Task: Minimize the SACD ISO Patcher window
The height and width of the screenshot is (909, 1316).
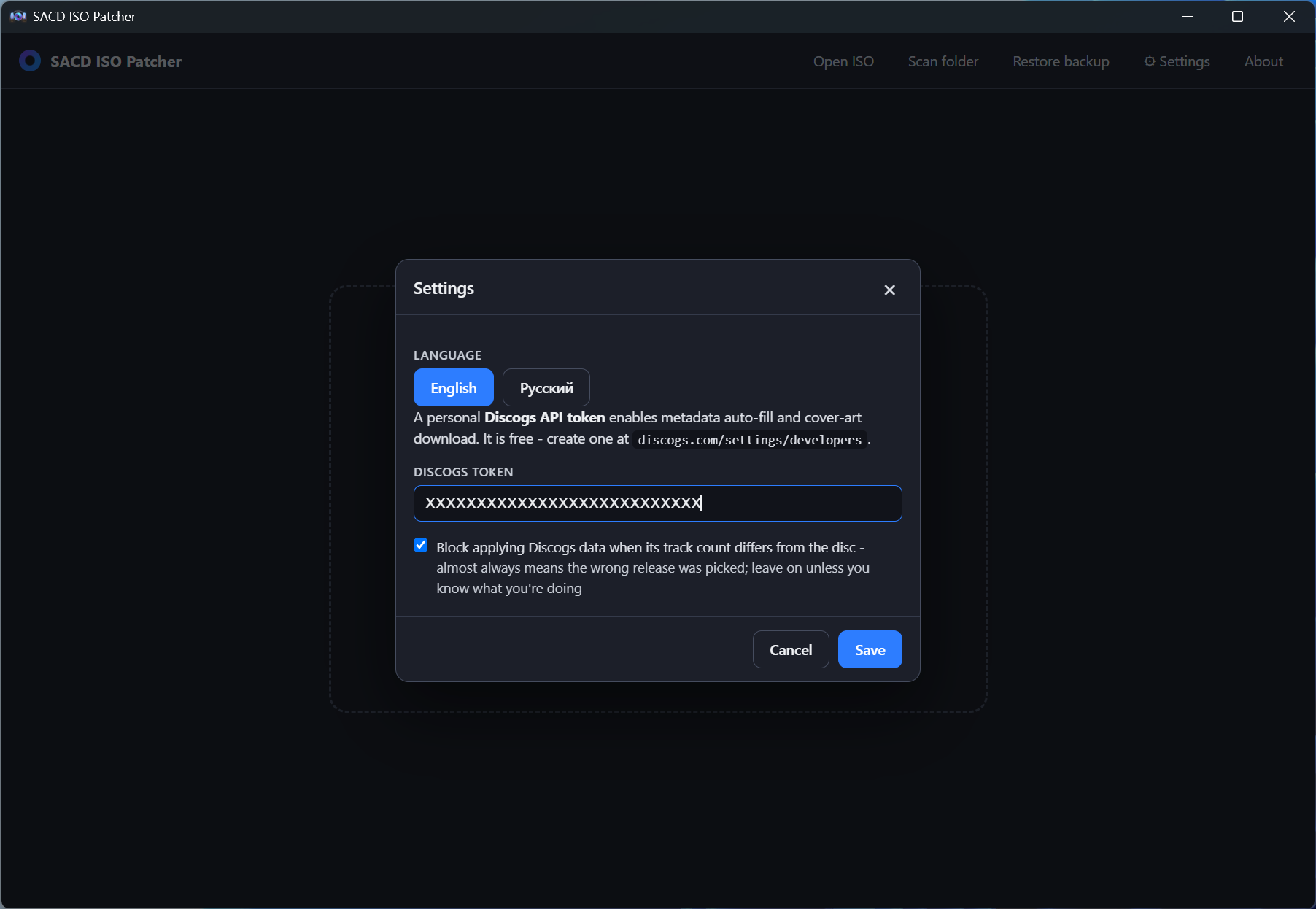Action: click(1187, 16)
